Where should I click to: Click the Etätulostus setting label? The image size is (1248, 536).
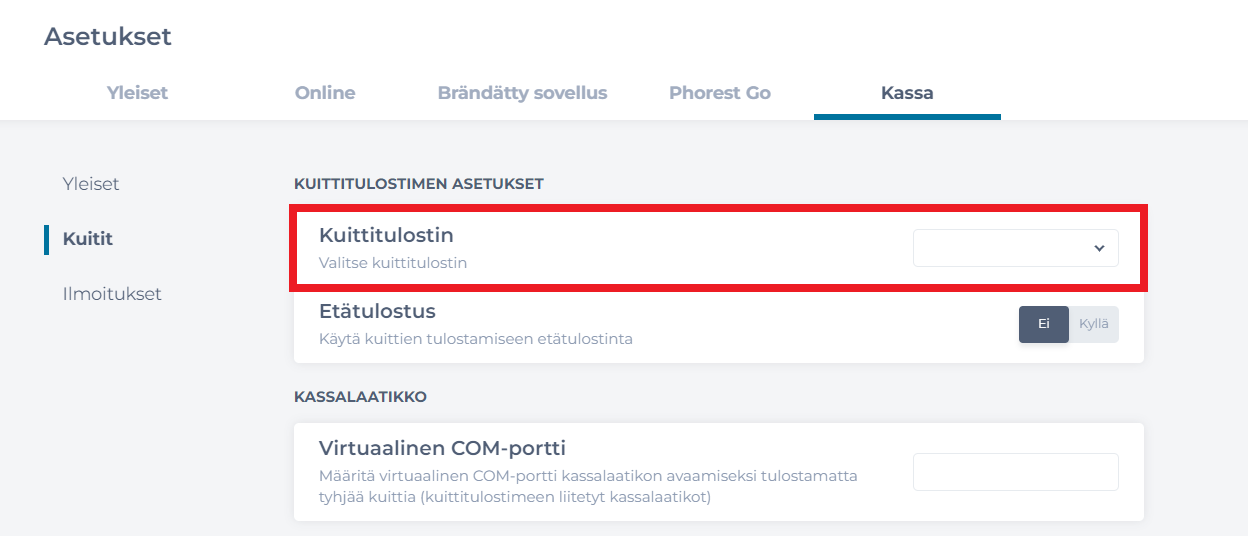377,311
